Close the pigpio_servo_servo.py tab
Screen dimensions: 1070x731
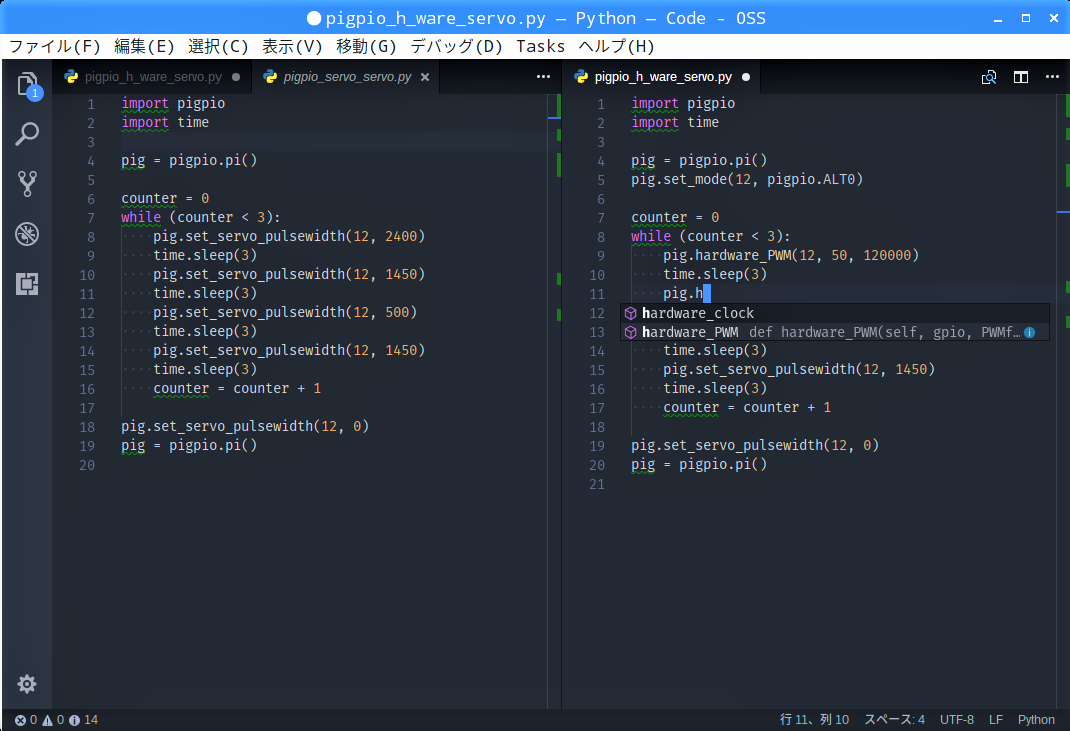coord(425,77)
